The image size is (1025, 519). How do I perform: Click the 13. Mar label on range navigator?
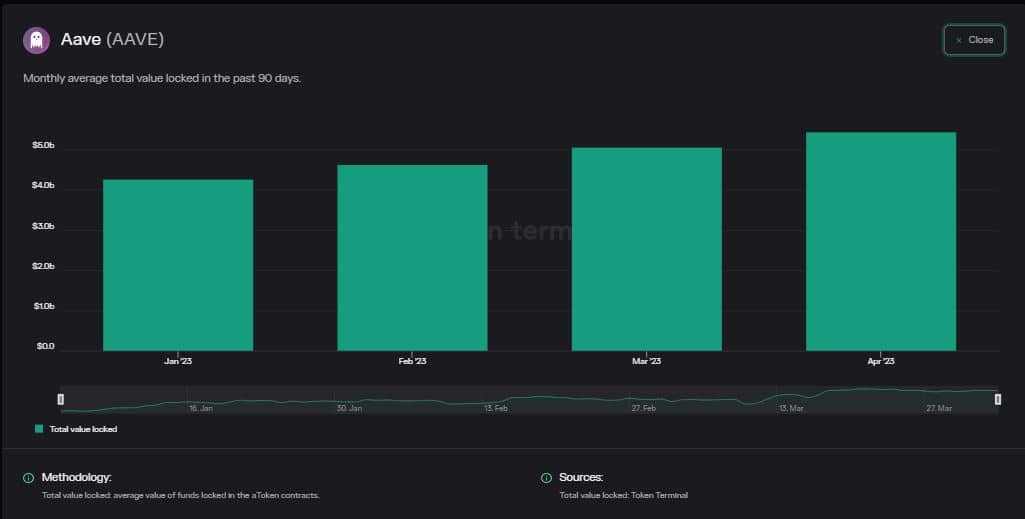tap(791, 408)
